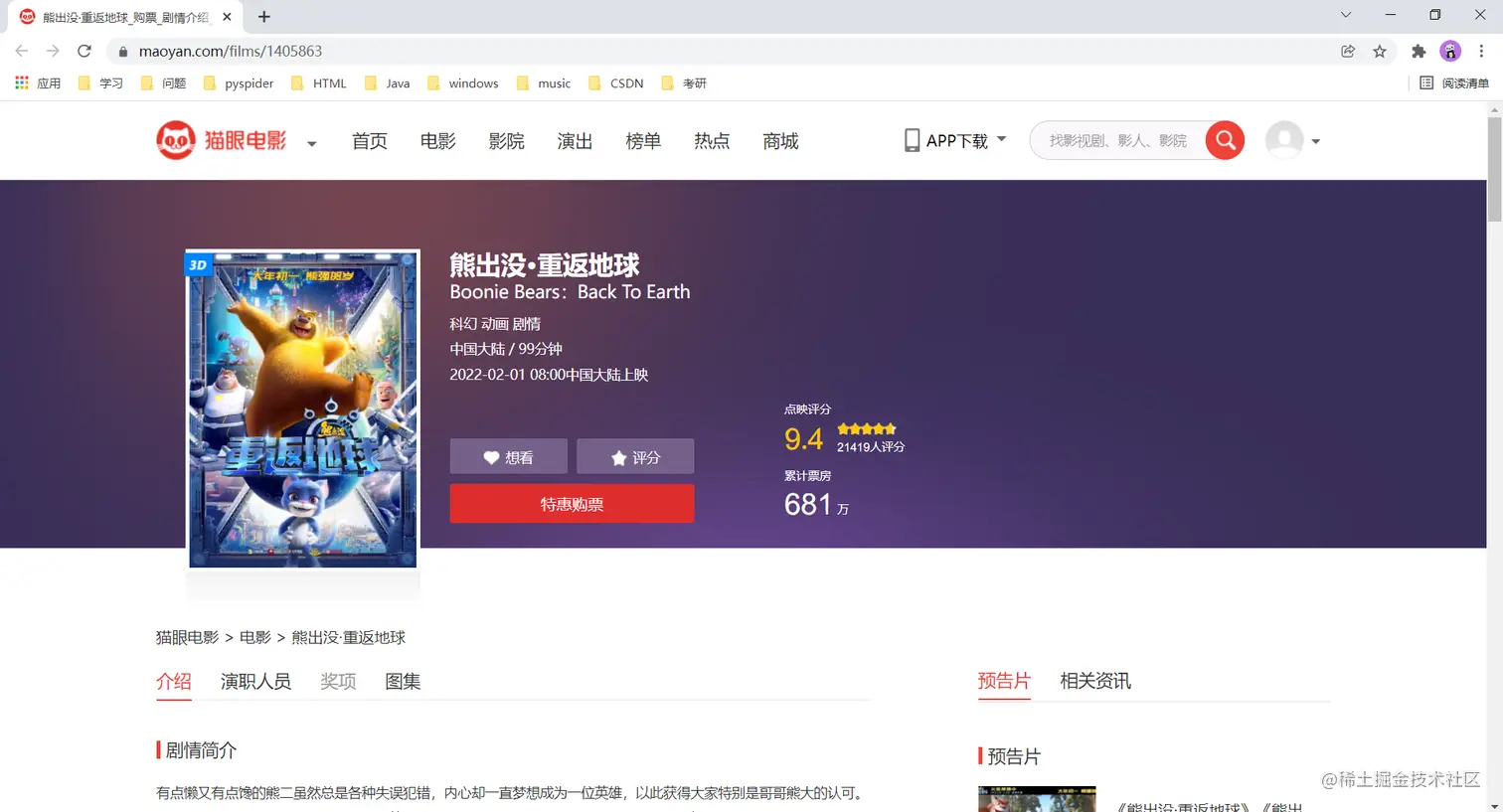This screenshot has width=1503, height=812.
Task: Switch to the 奖项 tab
Action: [338, 682]
